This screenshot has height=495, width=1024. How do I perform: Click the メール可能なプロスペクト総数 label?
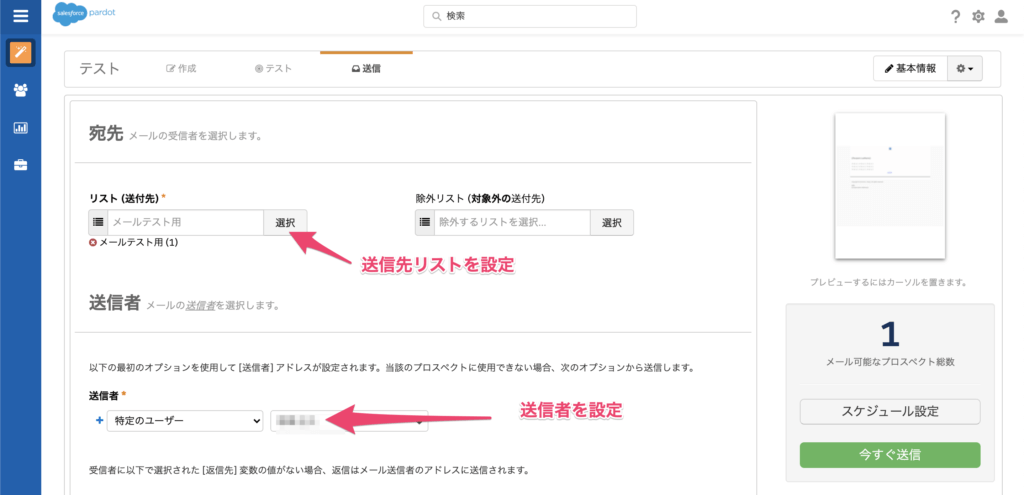[x=890, y=361]
